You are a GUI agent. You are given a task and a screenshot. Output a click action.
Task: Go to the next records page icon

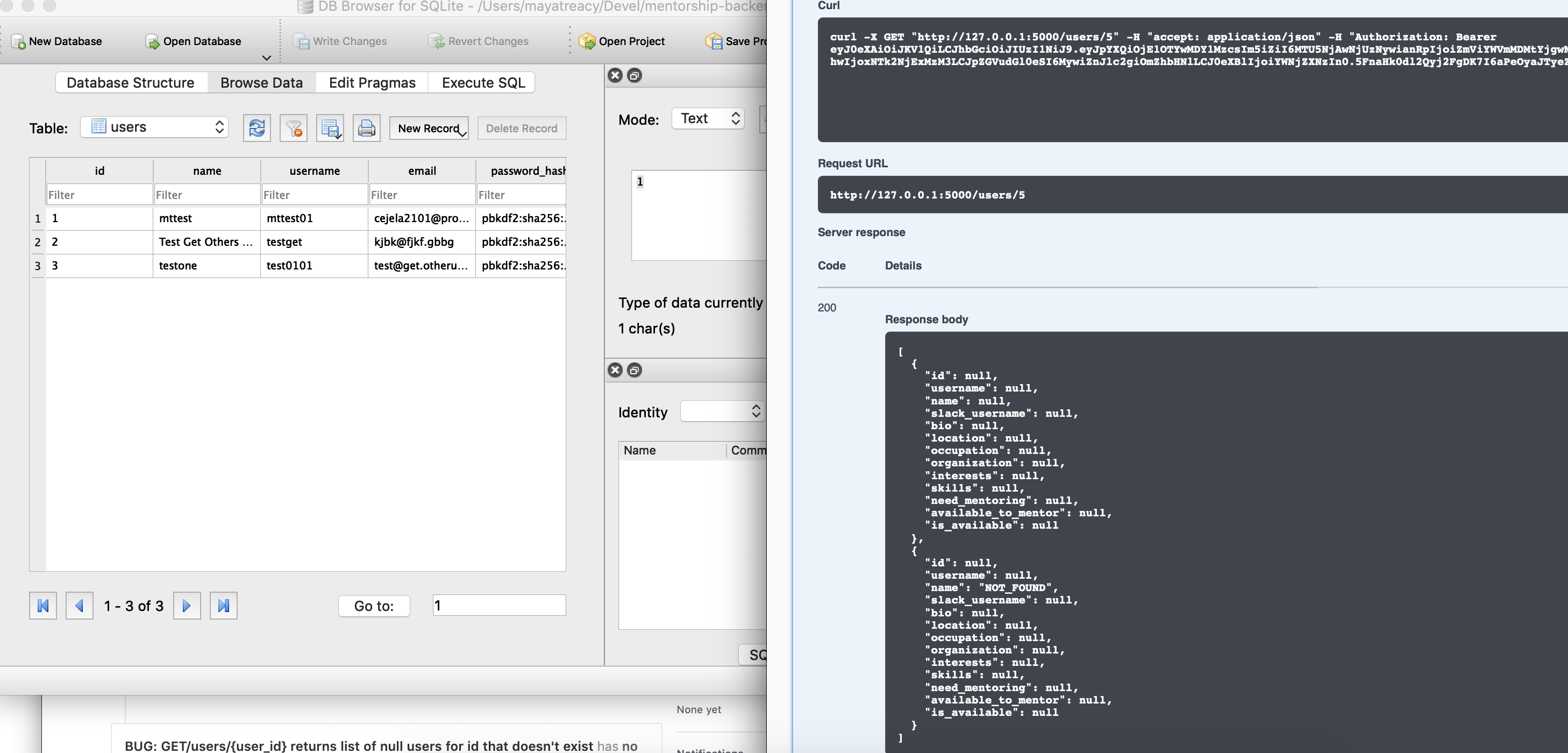click(187, 606)
